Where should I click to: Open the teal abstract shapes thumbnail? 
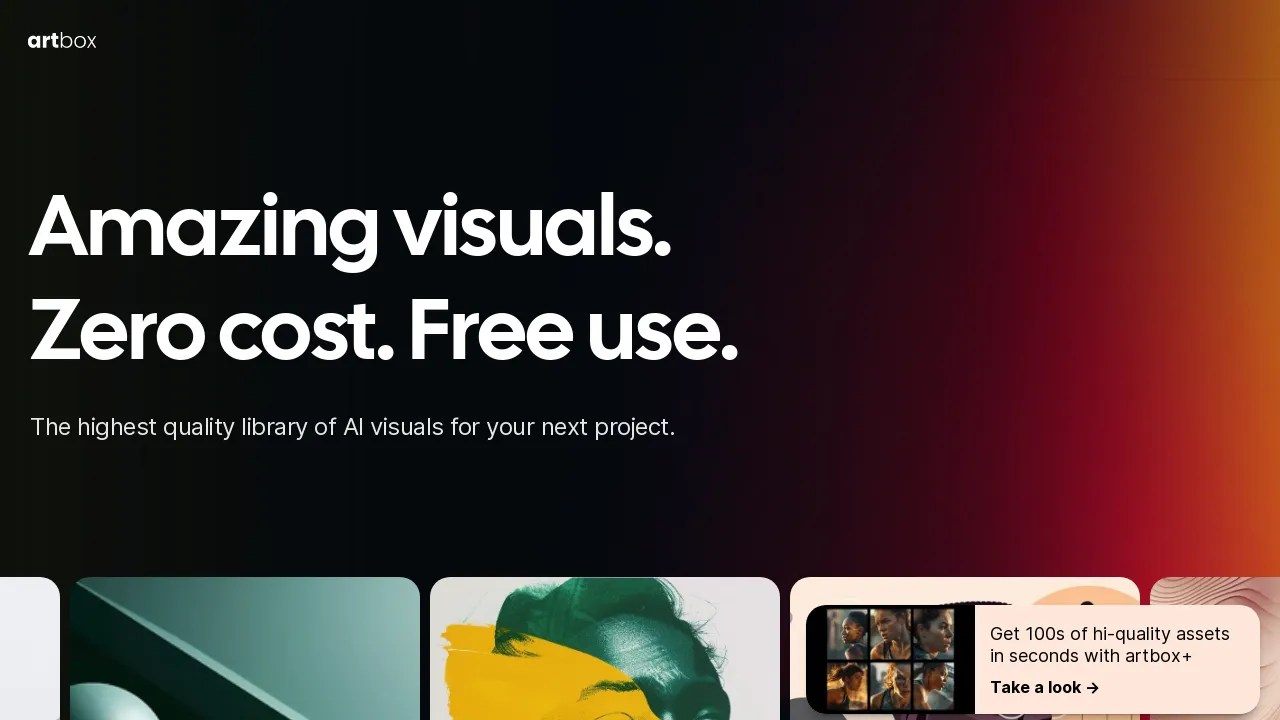pyautogui.click(x=245, y=648)
